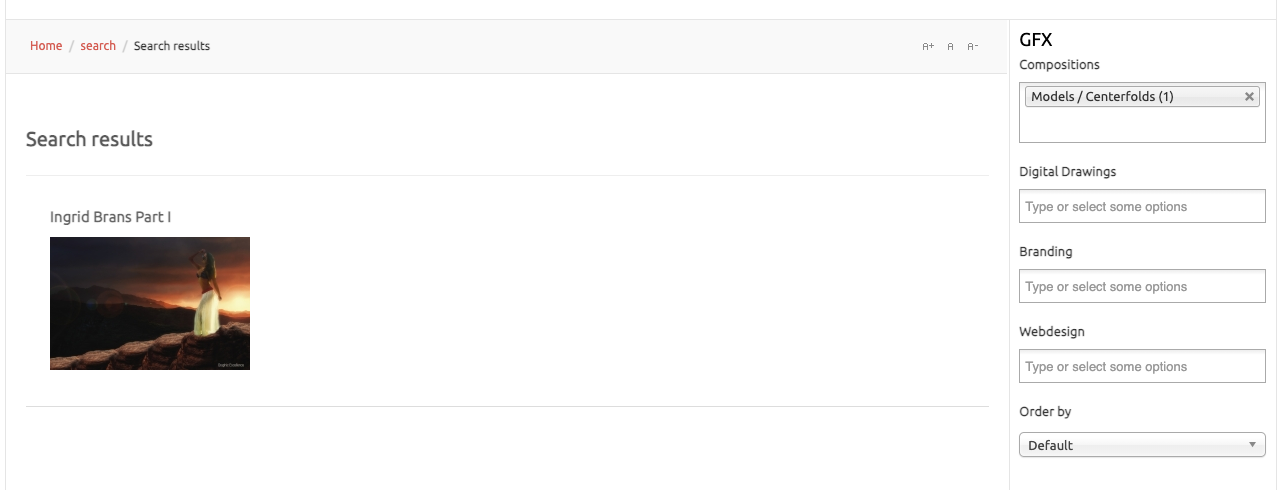Screen dimensions: 1279x490
Task: Click the Search results page heading
Action: [x=89, y=139]
